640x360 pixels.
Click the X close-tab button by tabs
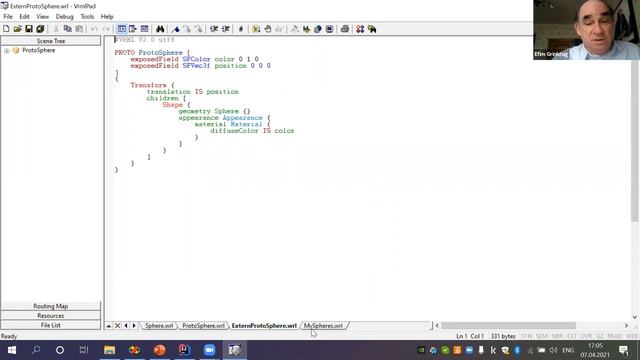(x=117, y=326)
